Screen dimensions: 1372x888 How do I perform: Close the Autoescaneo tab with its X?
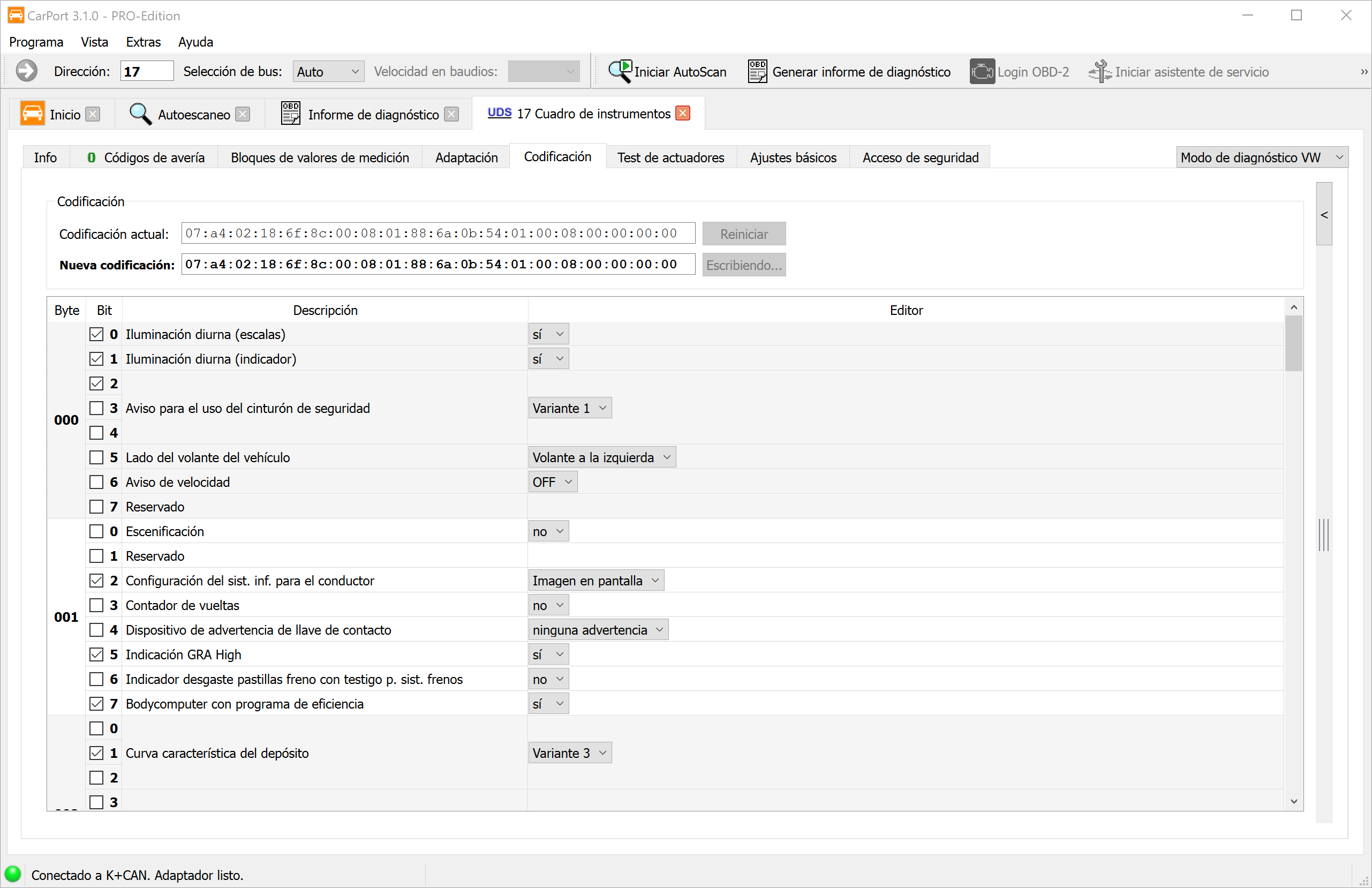[243, 115]
